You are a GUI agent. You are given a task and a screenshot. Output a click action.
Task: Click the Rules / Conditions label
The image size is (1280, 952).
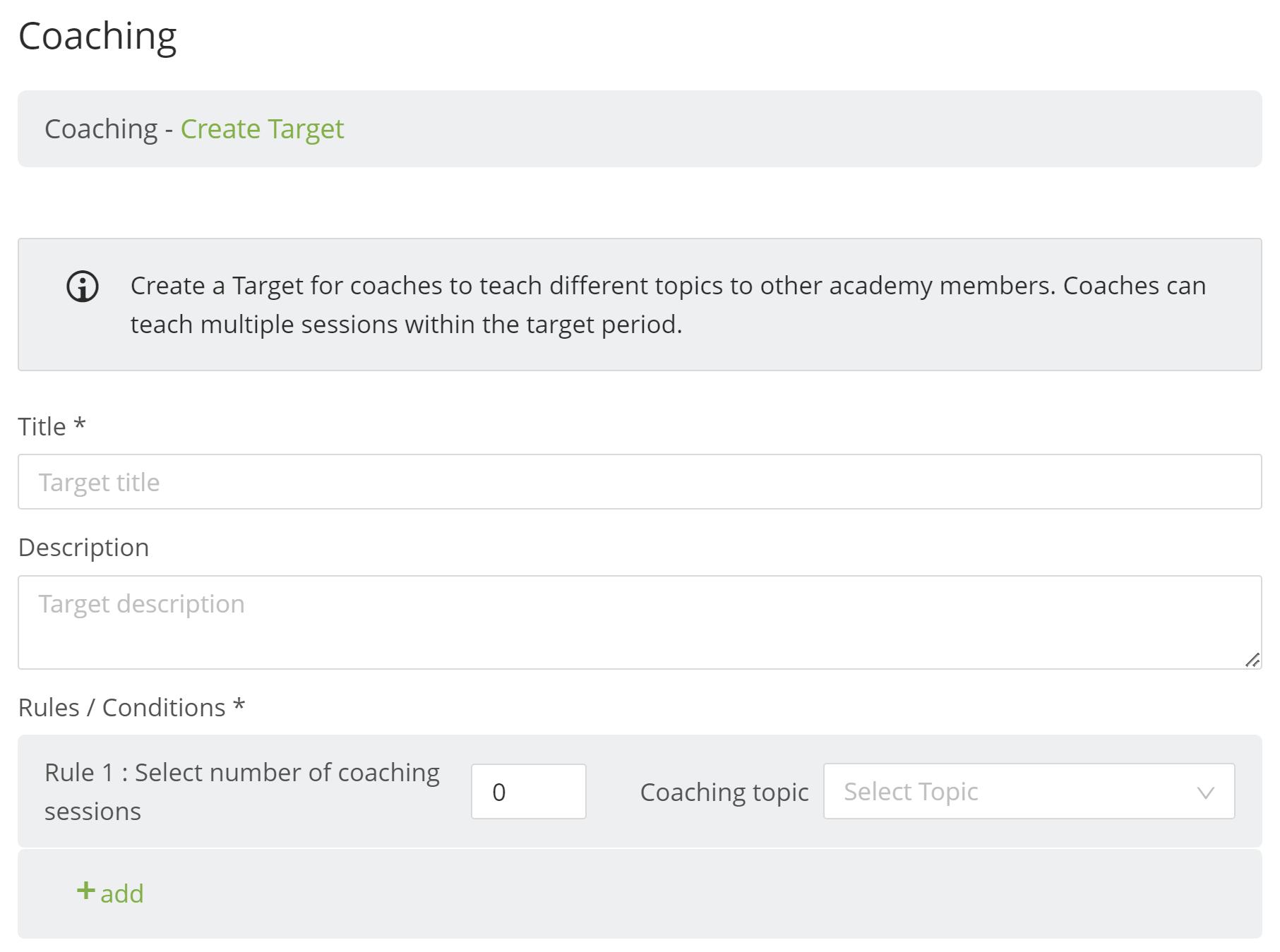[122, 708]
